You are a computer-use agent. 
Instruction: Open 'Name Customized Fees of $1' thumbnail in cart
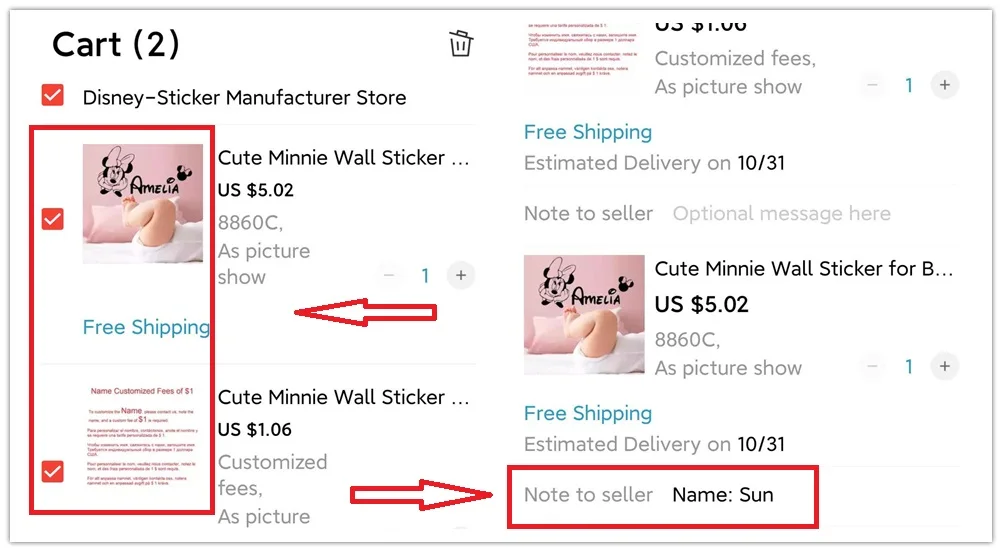click(142, 440)
